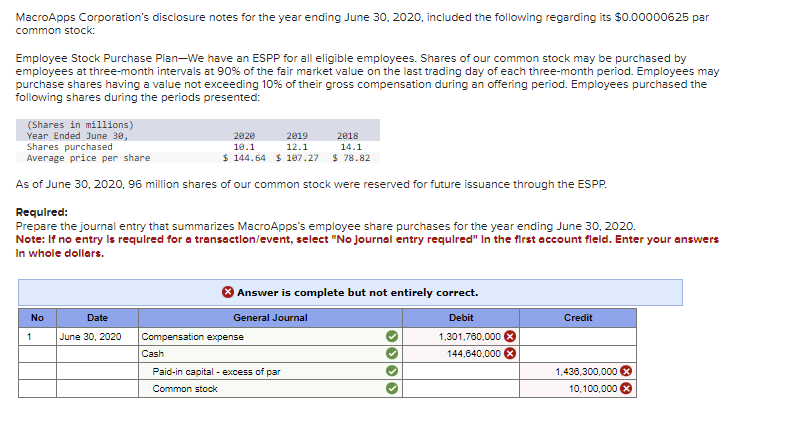Click debit amount 144,640,000
The image size is (797, 426).
pyautogui.click(x=474, y=353)
